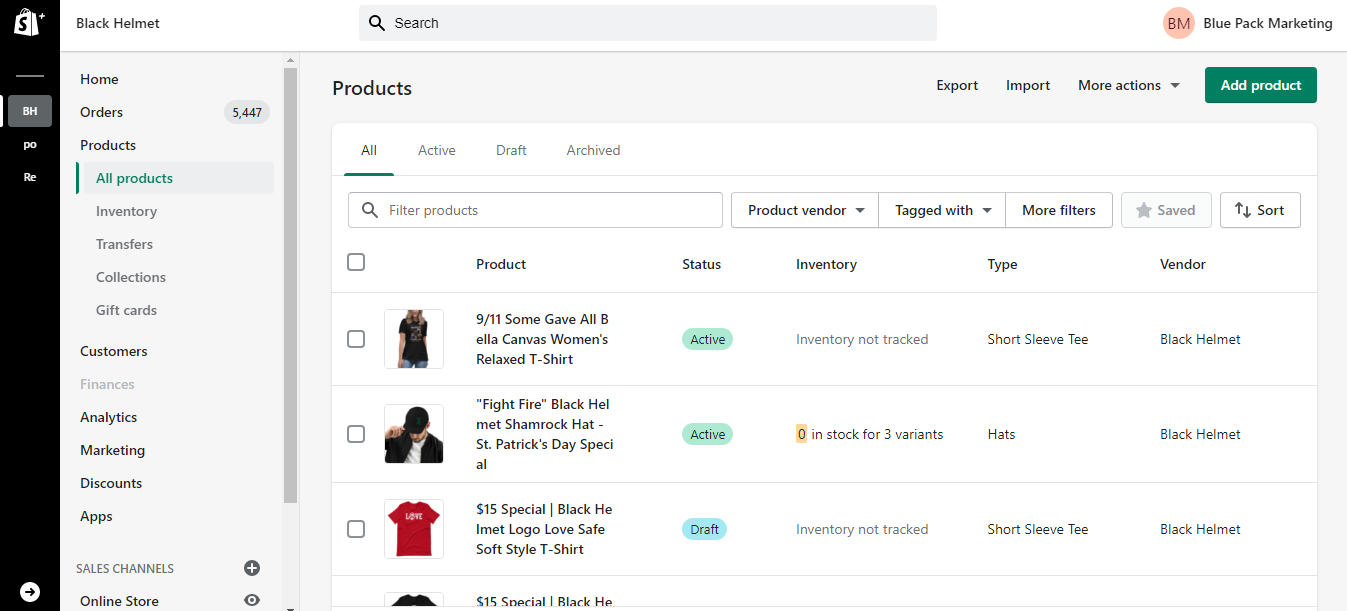Check the Logo Love Safe T-Shirt row
Screen dimensions: 1347x611
[x=356, y=529]
